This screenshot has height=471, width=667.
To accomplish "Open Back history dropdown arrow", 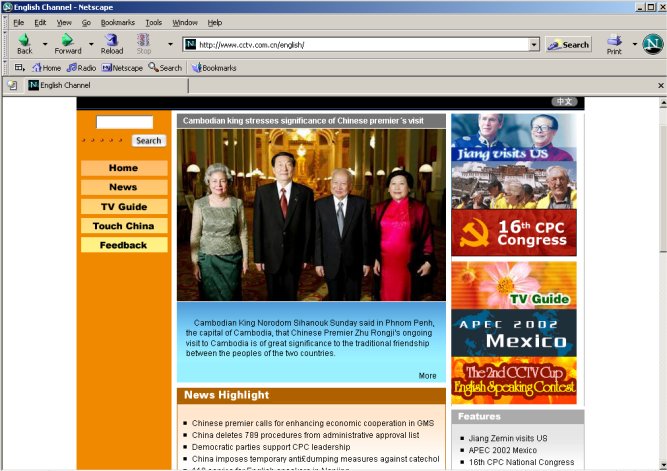I will [x=45, y=44].
